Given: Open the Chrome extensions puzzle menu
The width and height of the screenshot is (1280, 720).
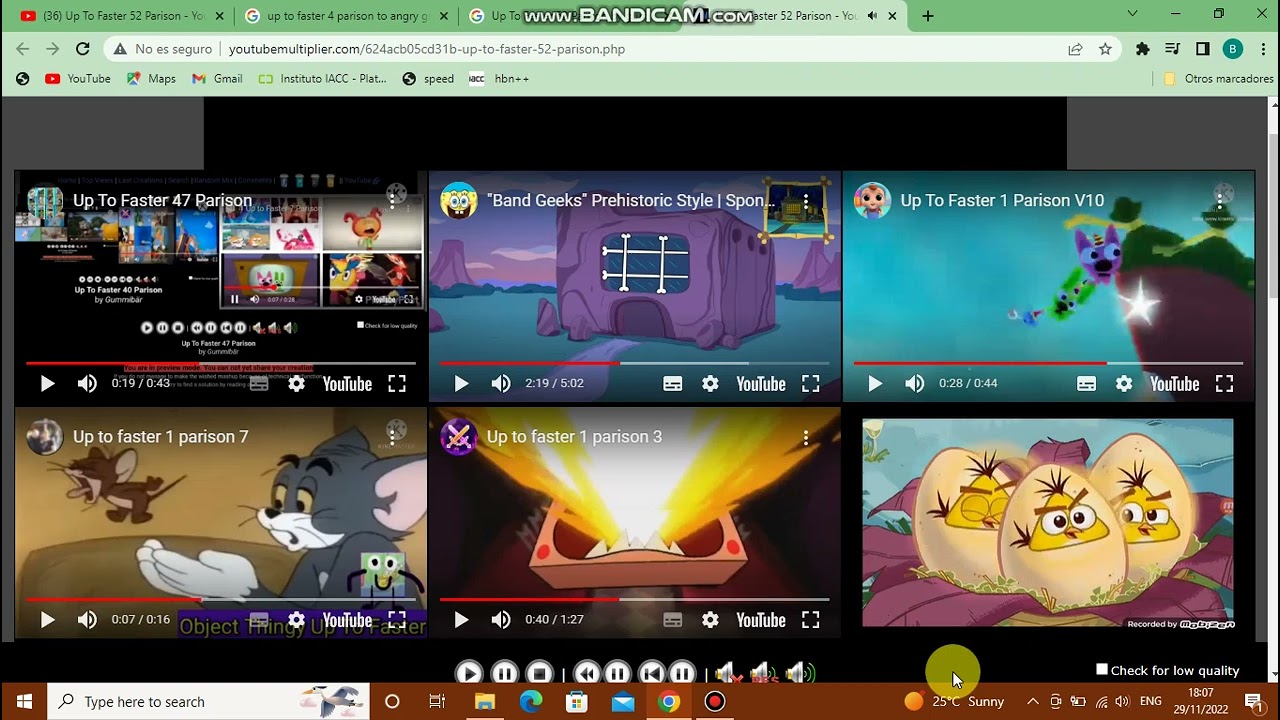Looking at the screenshot, I should [x=1142, y=49].
